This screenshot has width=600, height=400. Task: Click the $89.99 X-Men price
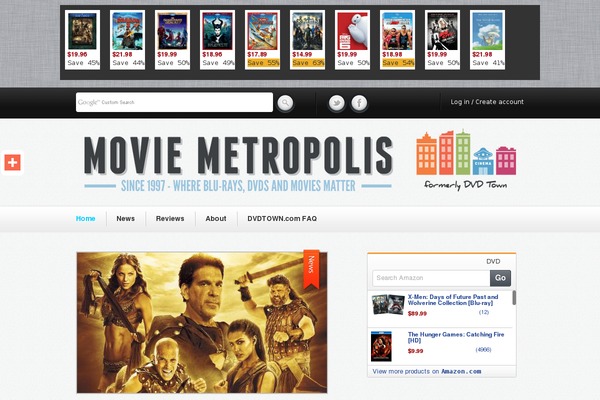coord(417,313)
